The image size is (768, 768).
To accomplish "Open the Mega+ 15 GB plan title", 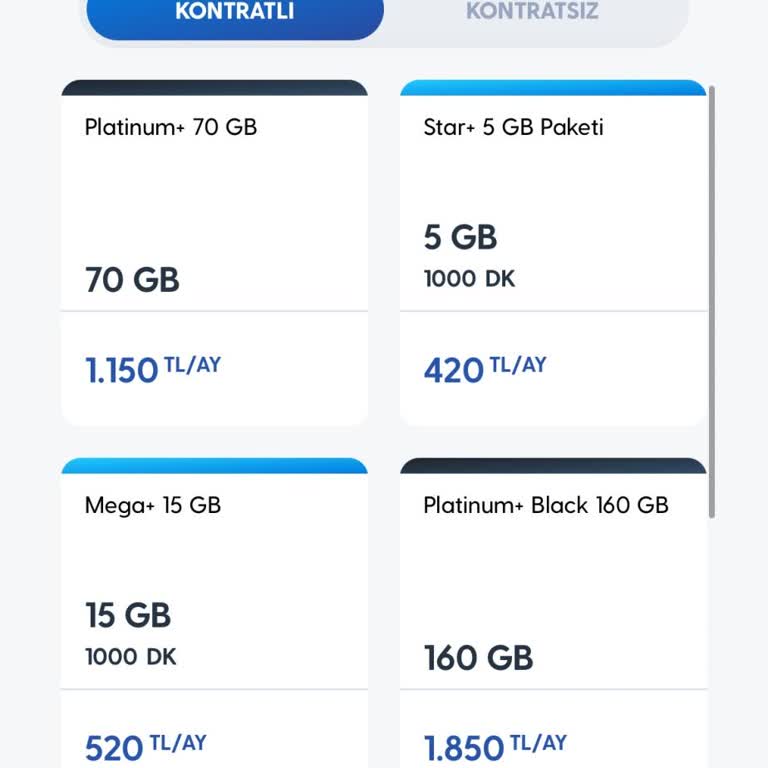I will point(153,505).
